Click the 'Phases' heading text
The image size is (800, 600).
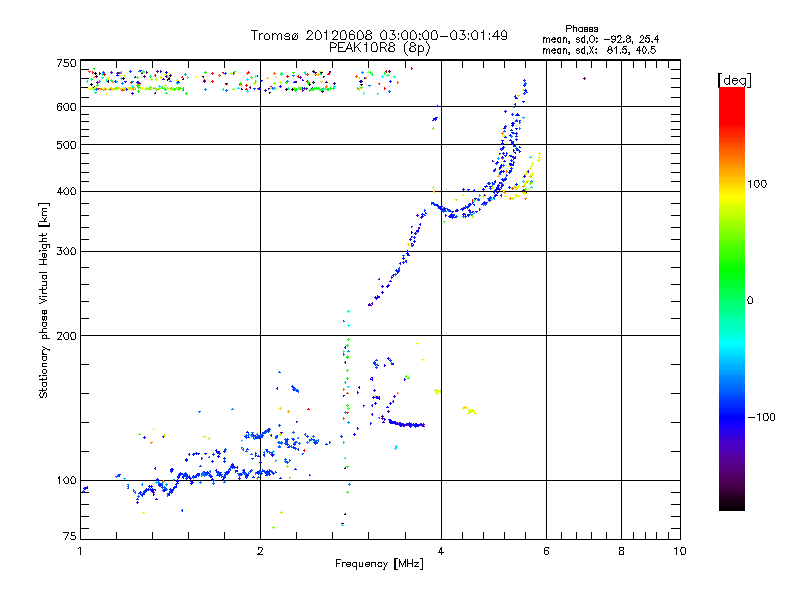[582, 29]
